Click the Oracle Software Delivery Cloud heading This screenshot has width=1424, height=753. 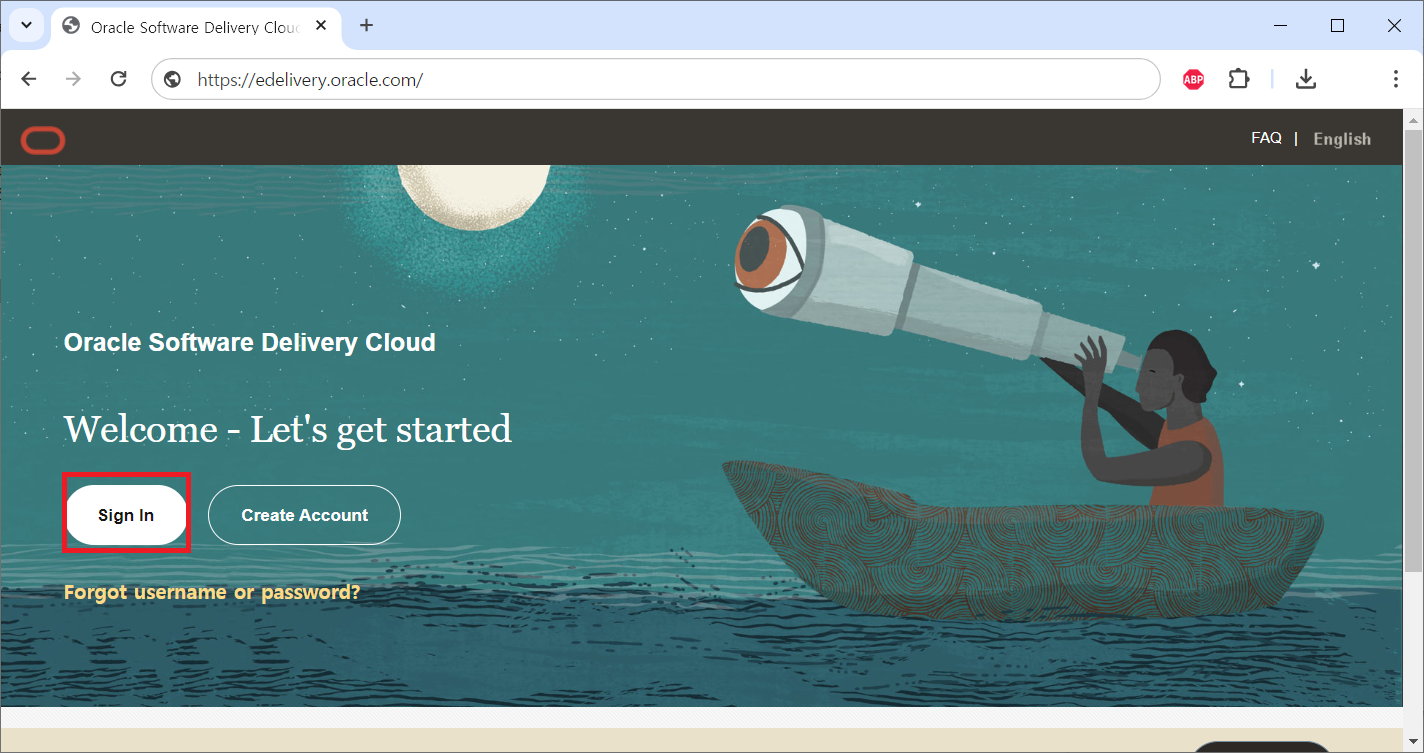click(250, 342)
